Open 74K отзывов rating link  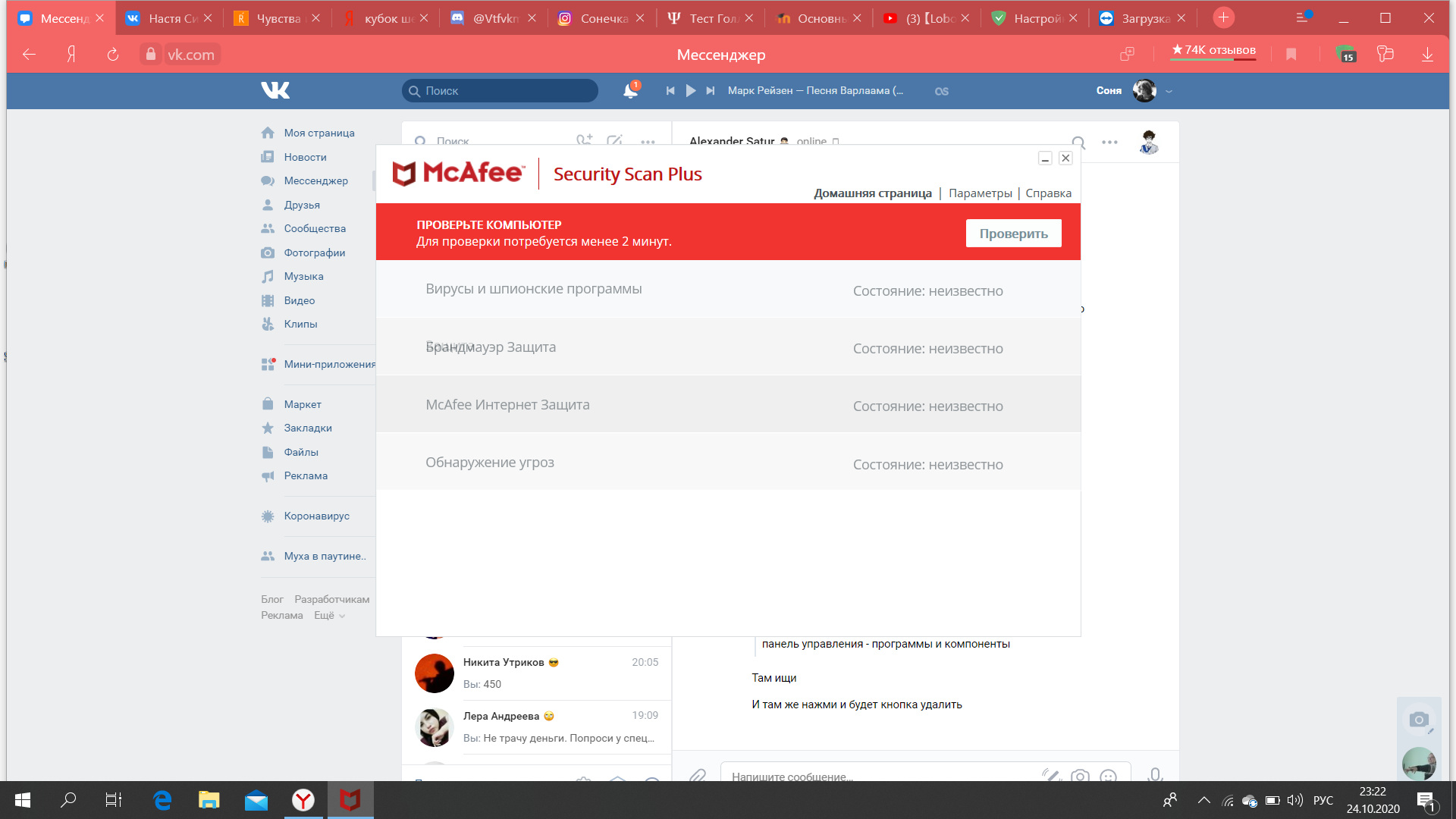1213,50
